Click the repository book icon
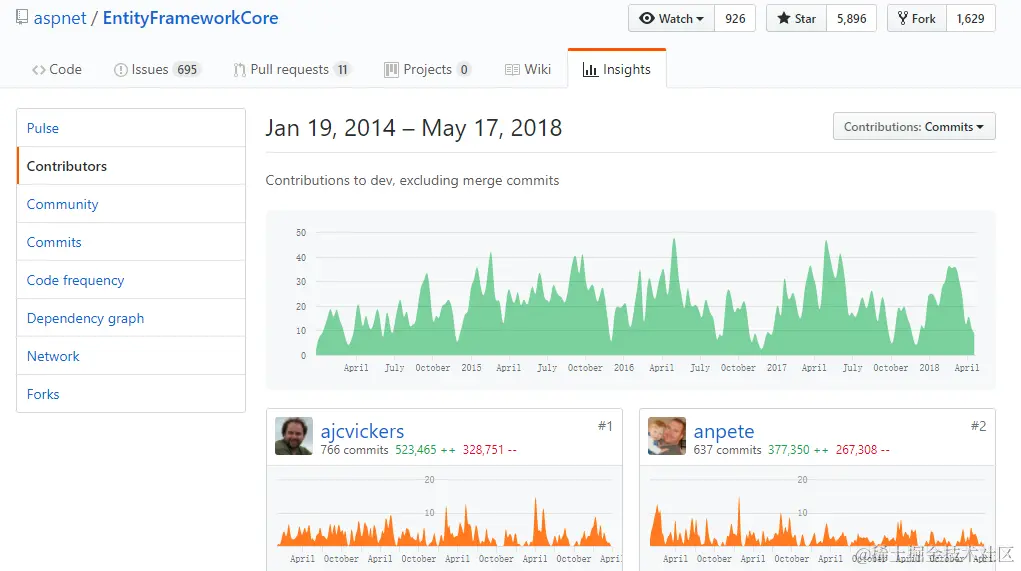Screen dimensions: 1021x571 point(22,17)
